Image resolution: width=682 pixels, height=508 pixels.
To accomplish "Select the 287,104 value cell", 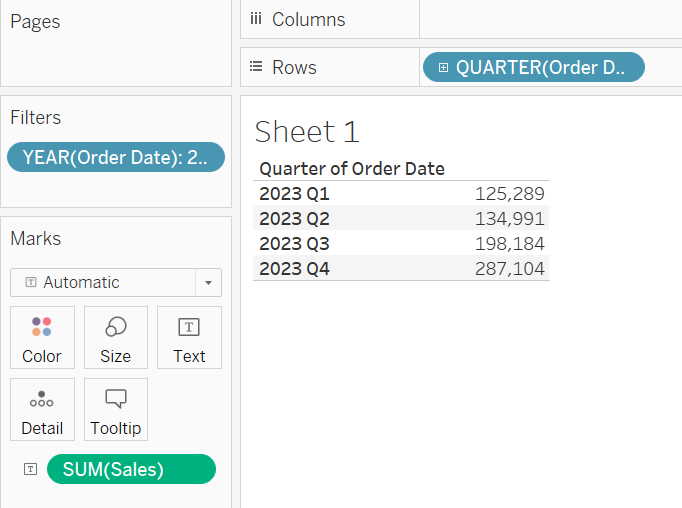I will point(509,269).
